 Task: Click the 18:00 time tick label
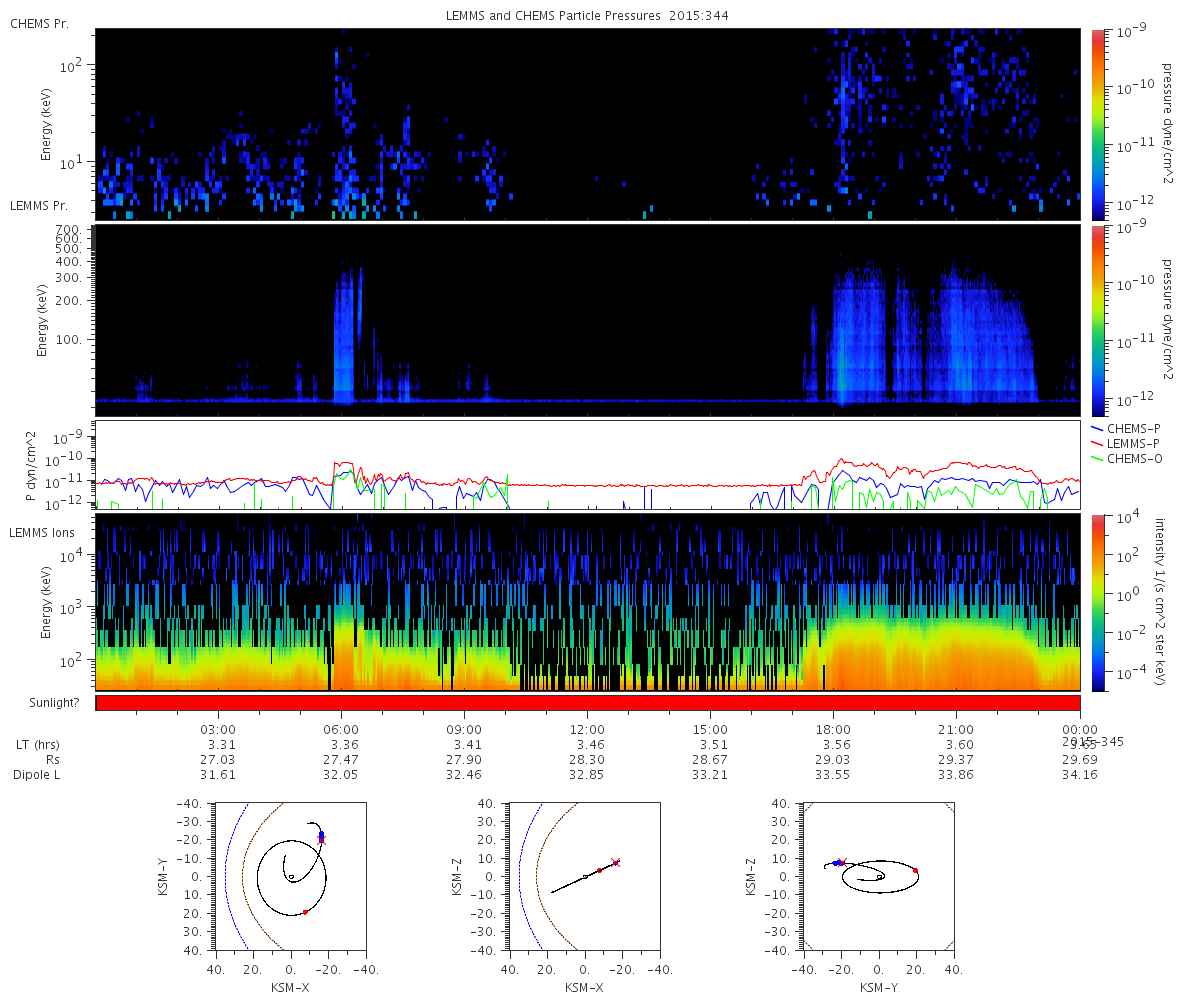click(833, 729)
